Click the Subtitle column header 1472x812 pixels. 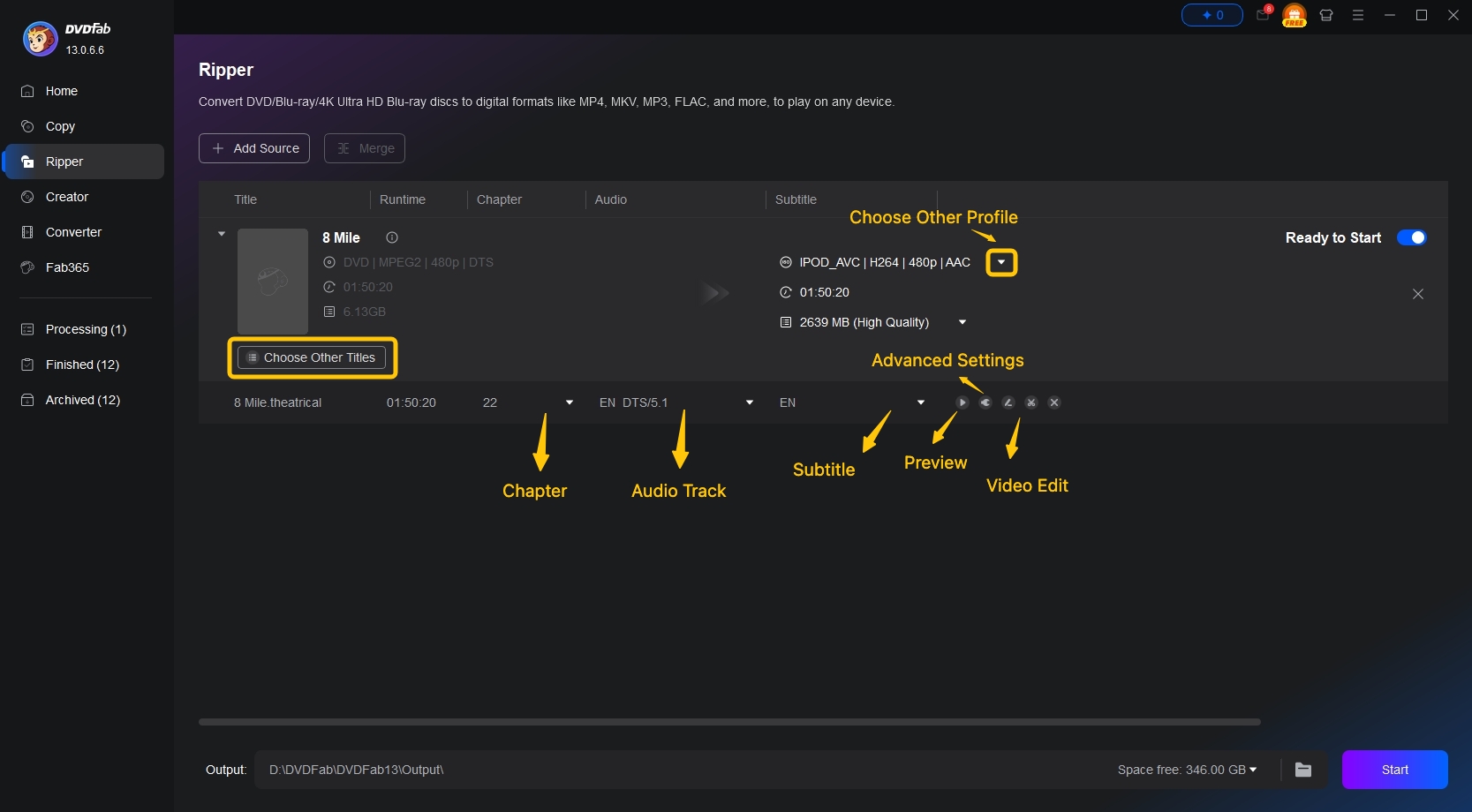(796, 199)
